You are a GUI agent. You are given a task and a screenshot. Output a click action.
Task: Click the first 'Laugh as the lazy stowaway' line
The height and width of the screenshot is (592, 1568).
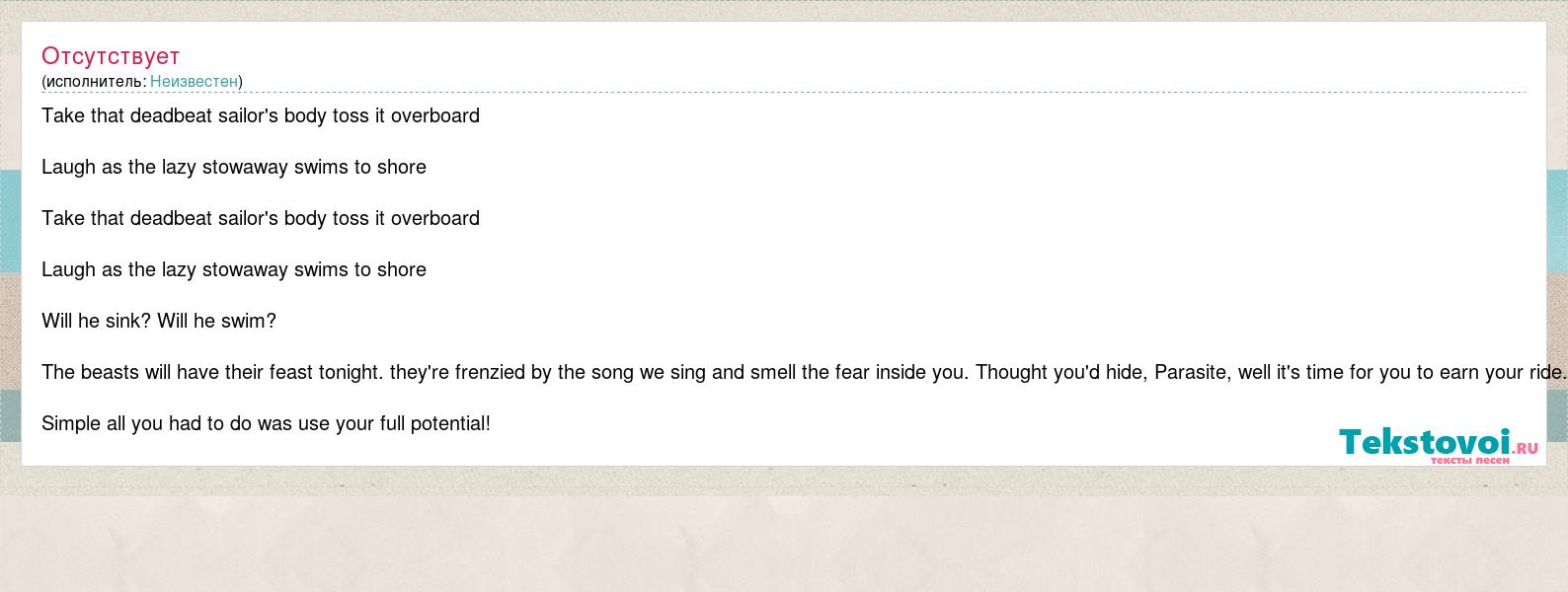coord(234,167)
